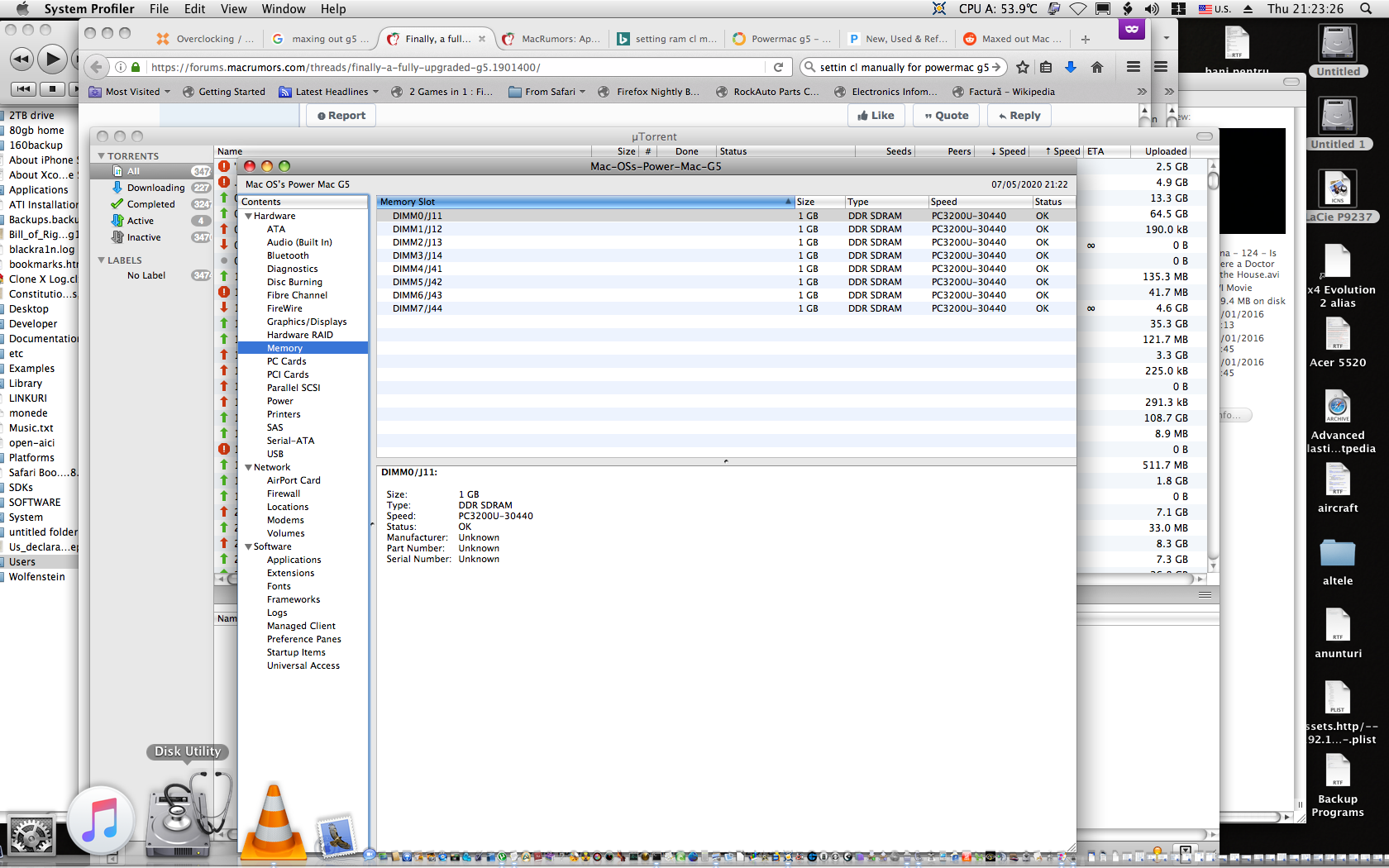Select AirPort Card under Network
This screenshot has height=868, width=1389.
point(294,480)
